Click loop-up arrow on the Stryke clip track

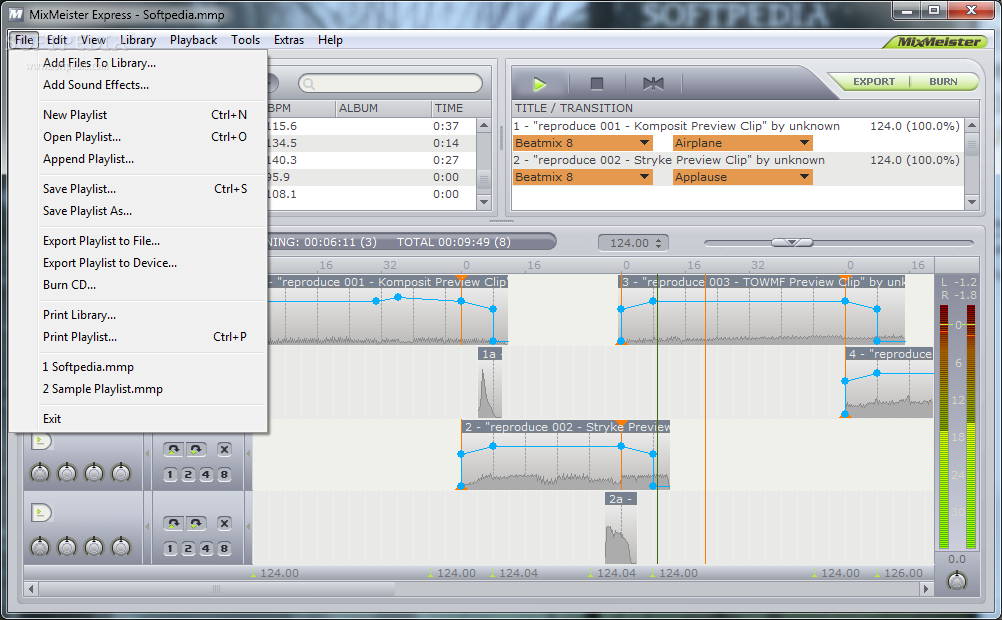[173, 449]
